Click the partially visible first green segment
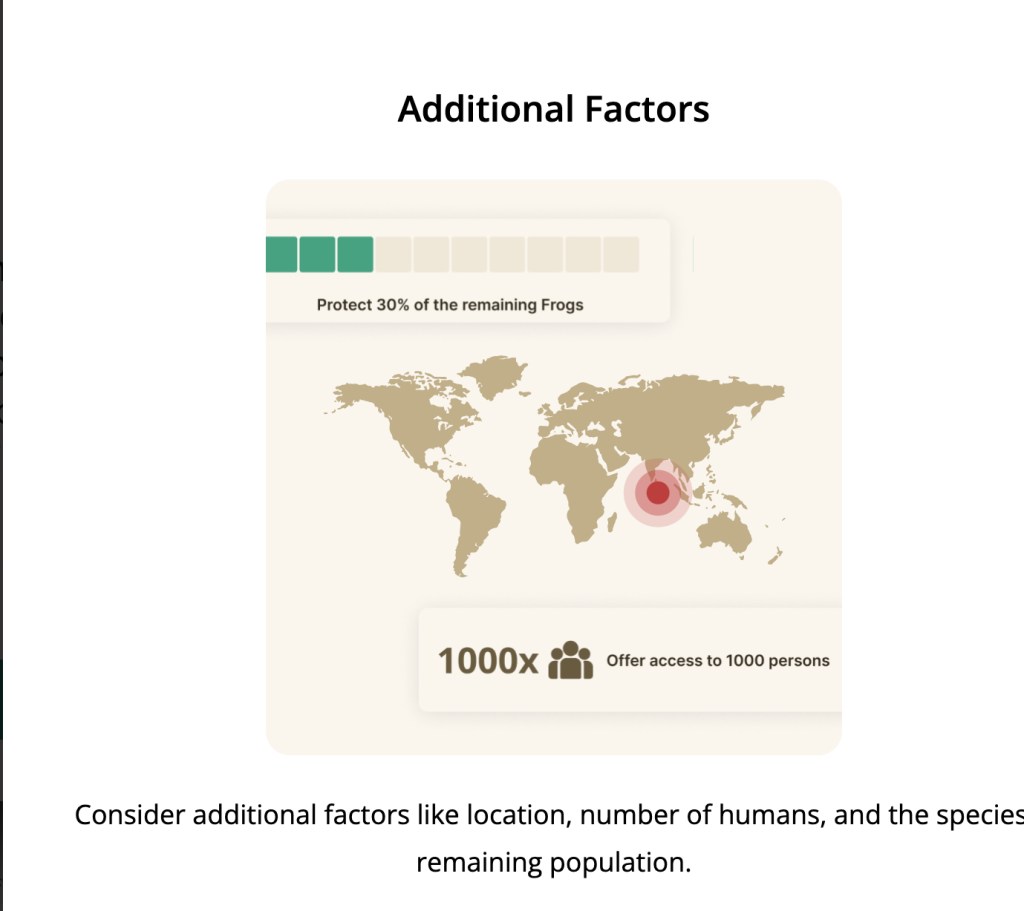 point(281,254)
